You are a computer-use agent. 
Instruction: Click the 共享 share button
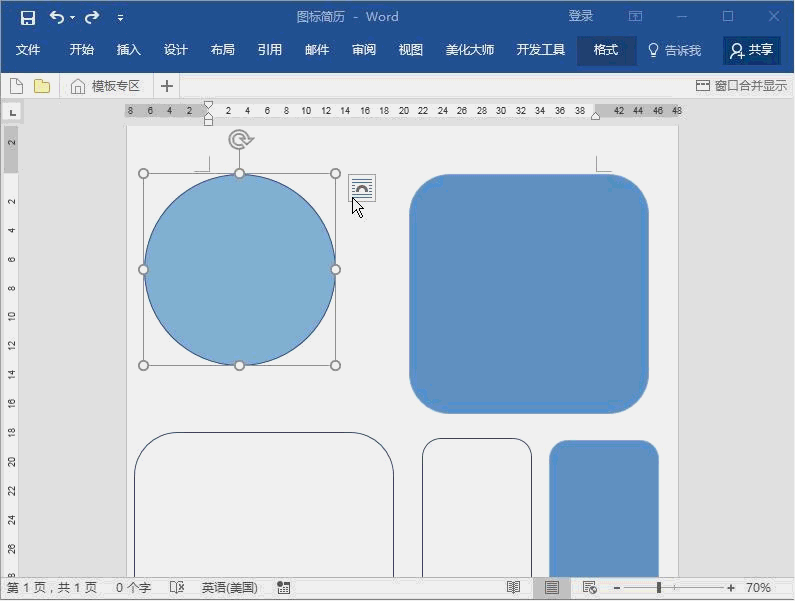point(751,50)
